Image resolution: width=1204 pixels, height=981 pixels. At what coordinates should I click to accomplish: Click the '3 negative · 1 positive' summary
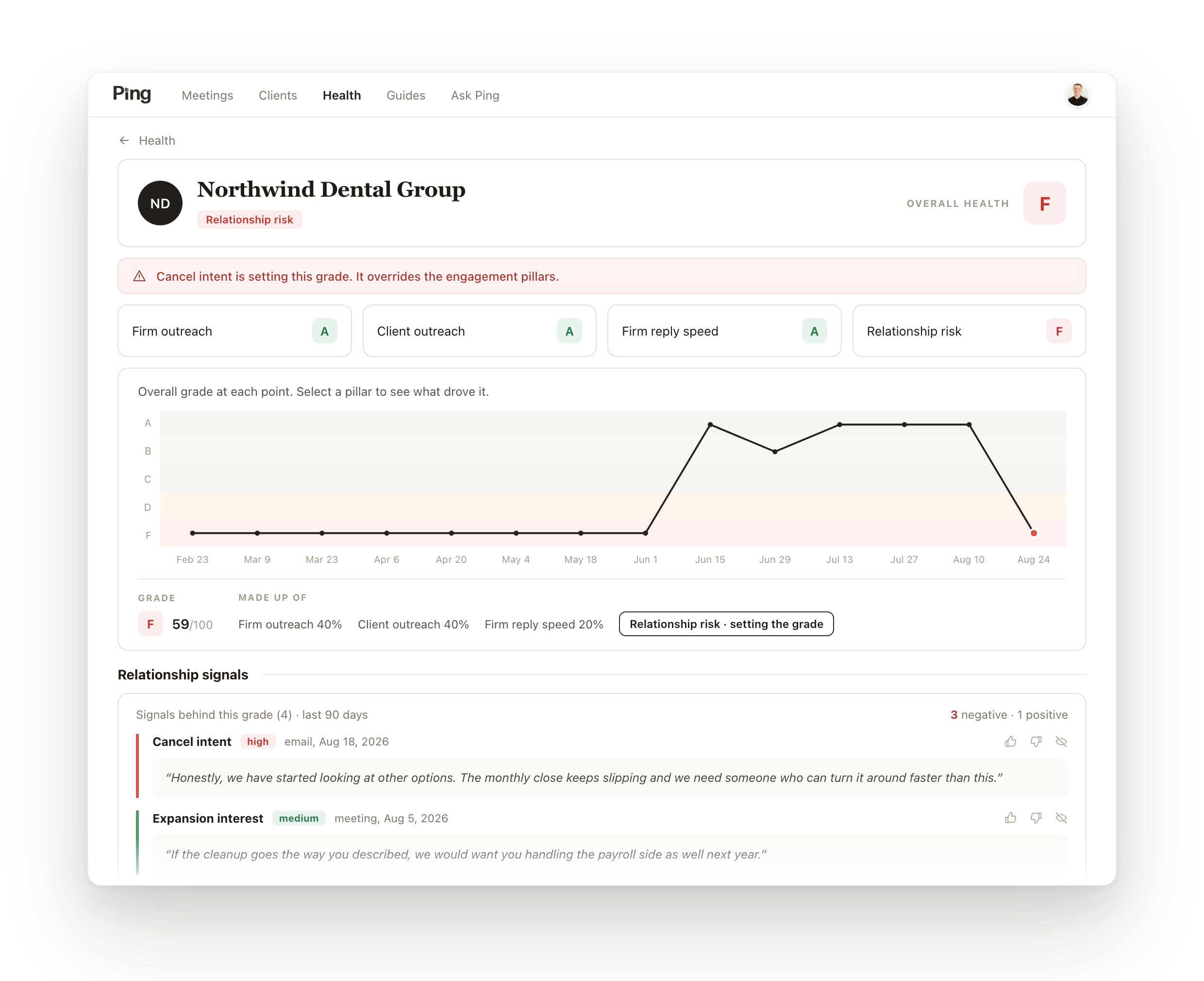[x=1008, y=715]
